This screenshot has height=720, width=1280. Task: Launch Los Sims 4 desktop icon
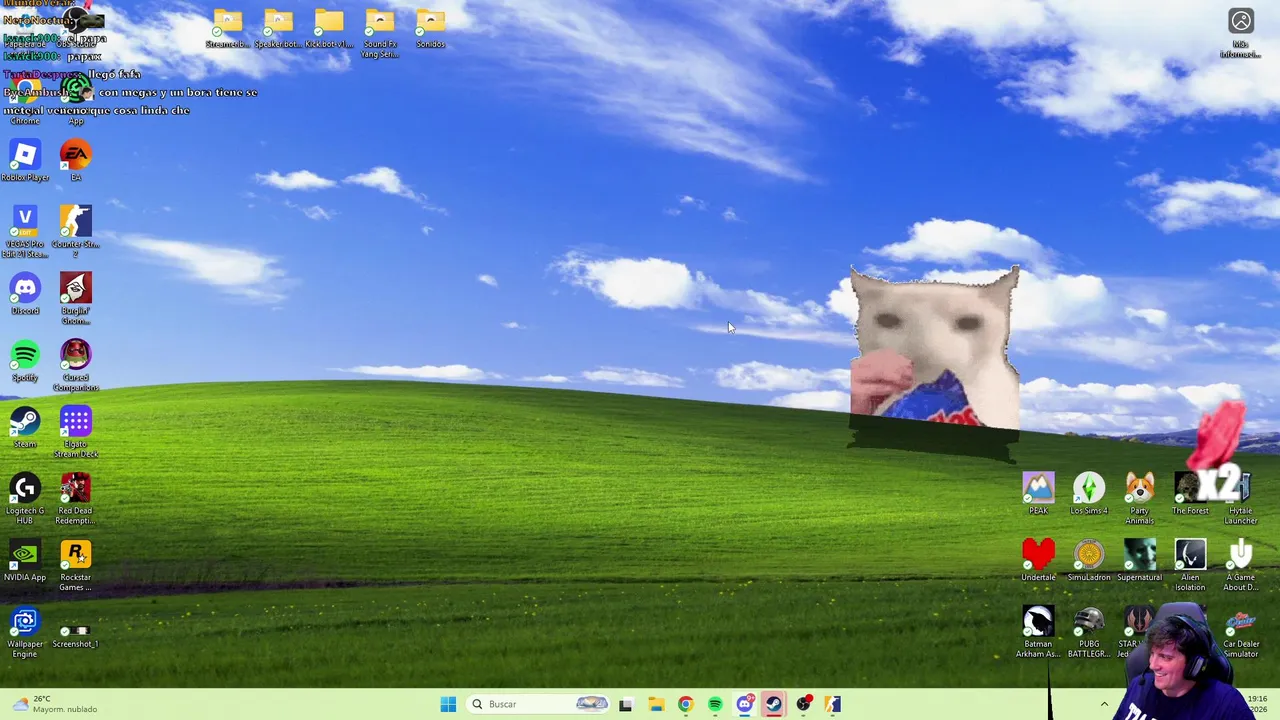[x=1089, y=494]
